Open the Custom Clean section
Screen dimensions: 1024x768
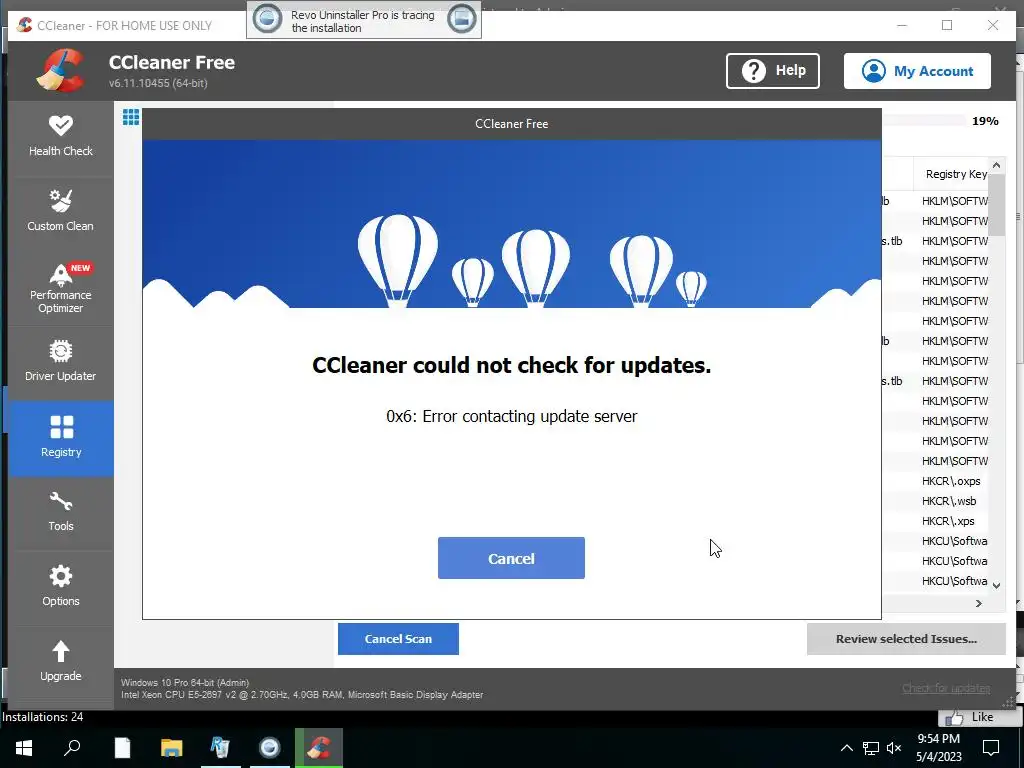tap(61, 212)
